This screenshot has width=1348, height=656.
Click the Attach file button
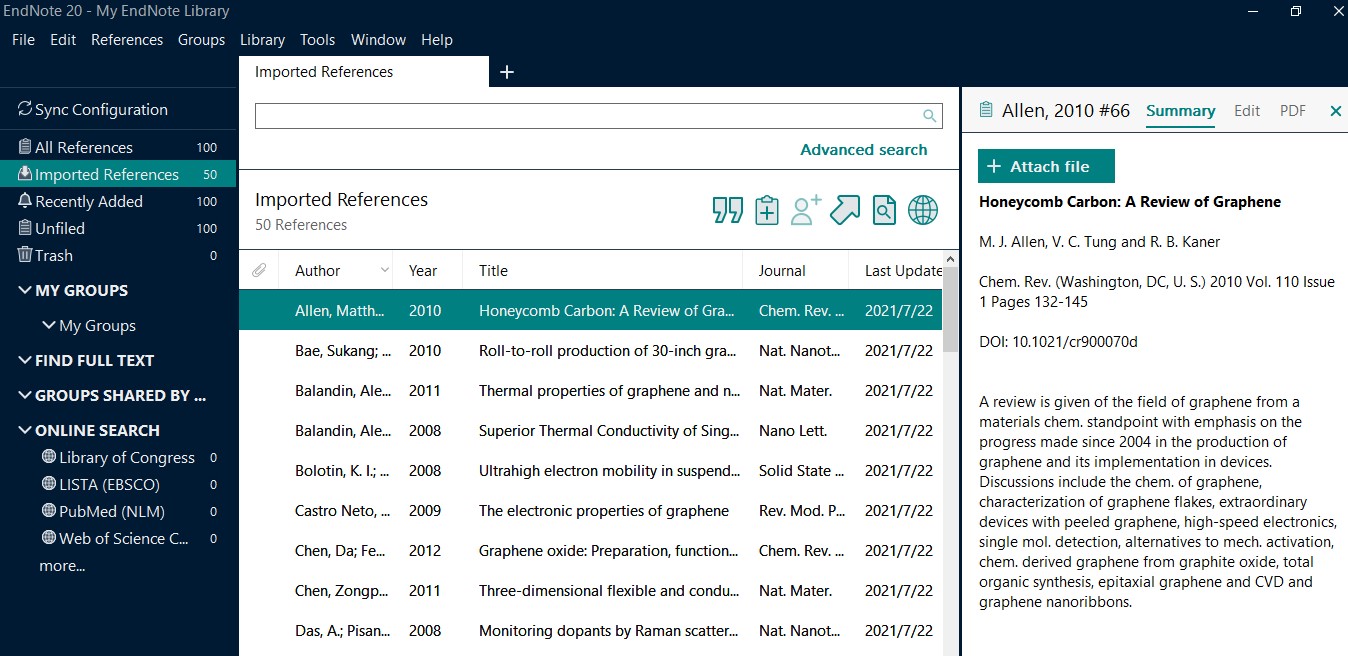tap(1046, 166)
